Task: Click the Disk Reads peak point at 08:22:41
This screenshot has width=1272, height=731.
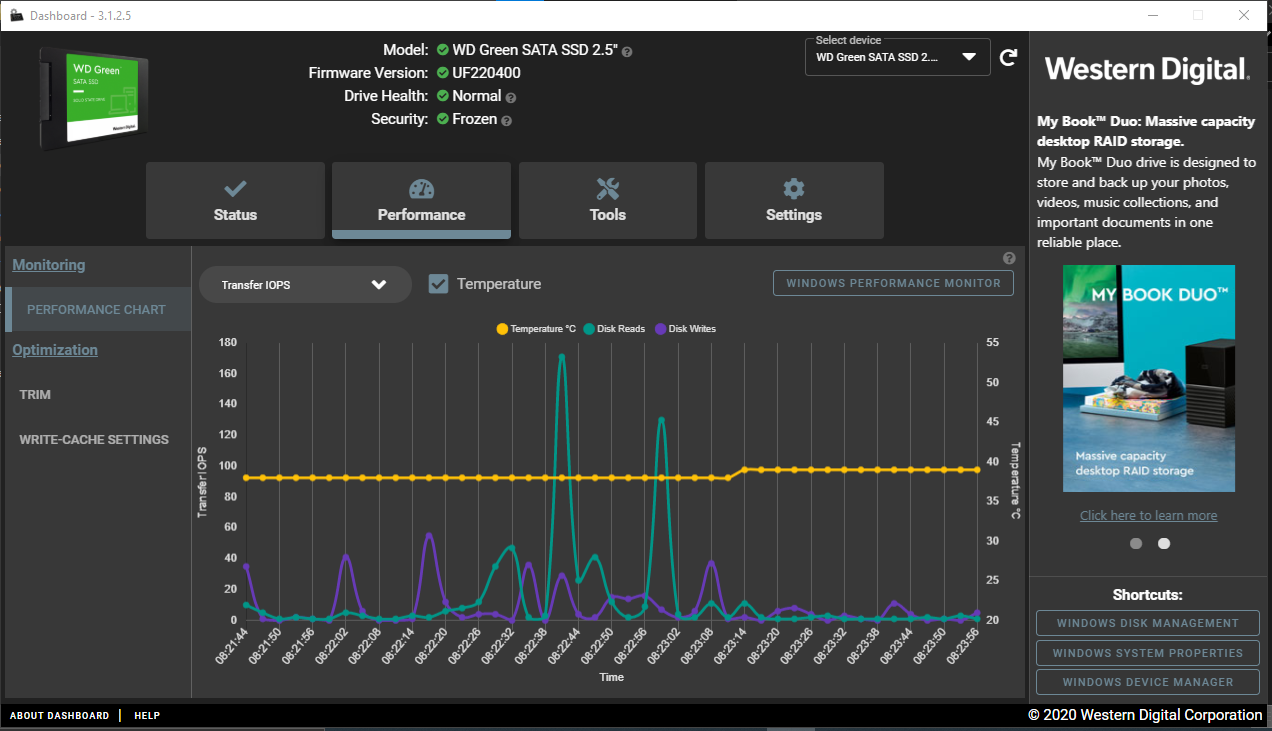Action: (x=562, y=357)
